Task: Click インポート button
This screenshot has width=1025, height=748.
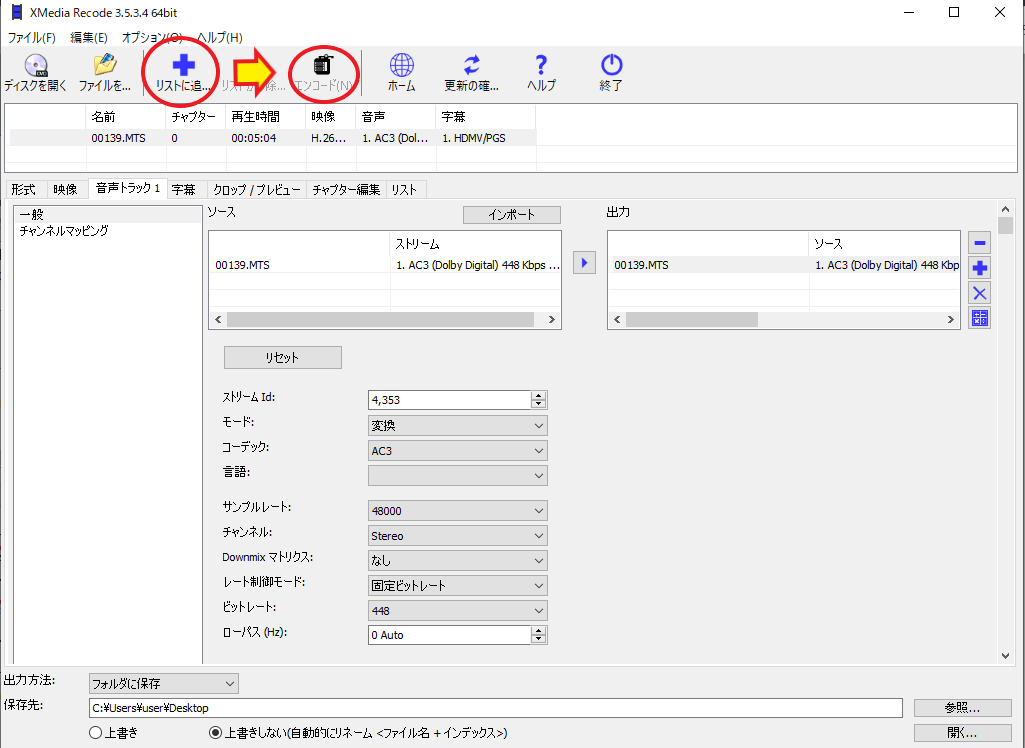Action: click(x=512, y=214)
